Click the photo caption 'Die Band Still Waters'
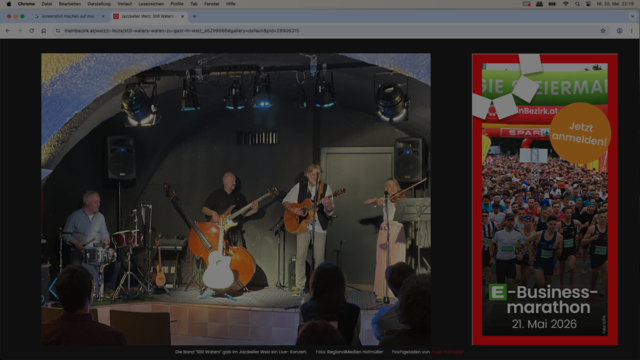 (241, 352)
